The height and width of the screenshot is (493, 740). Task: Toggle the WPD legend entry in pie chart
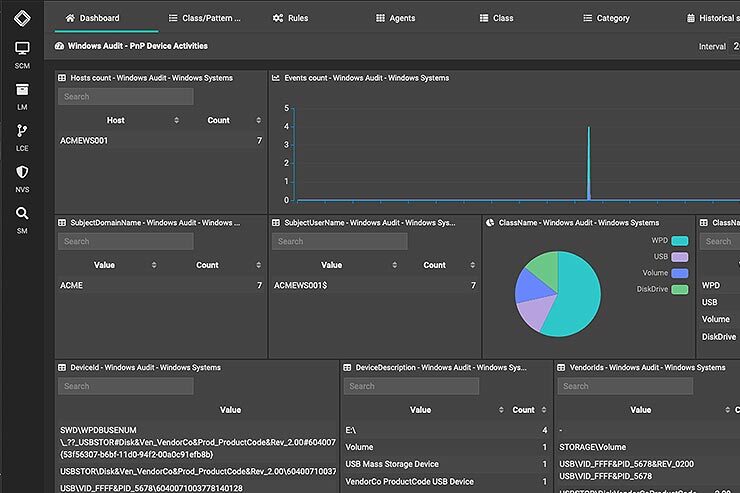(x=680, y=241)
